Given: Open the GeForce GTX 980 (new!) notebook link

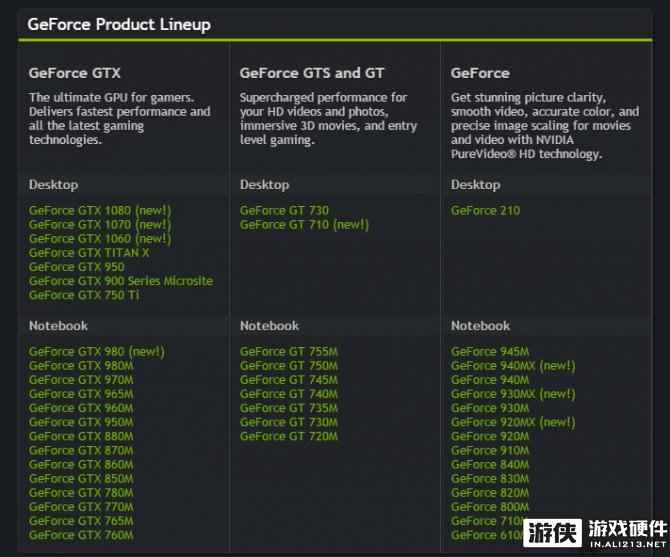Looking at the screenshot, I should pyautogui.click(x=96, y=352).
